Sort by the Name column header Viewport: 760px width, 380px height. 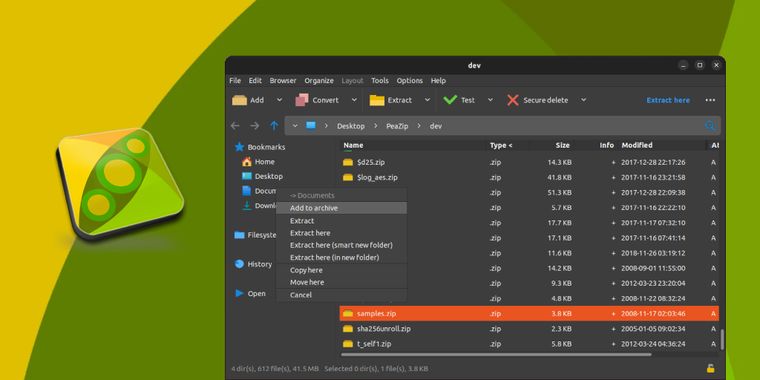pyautogui.click(x=353, y=145)
